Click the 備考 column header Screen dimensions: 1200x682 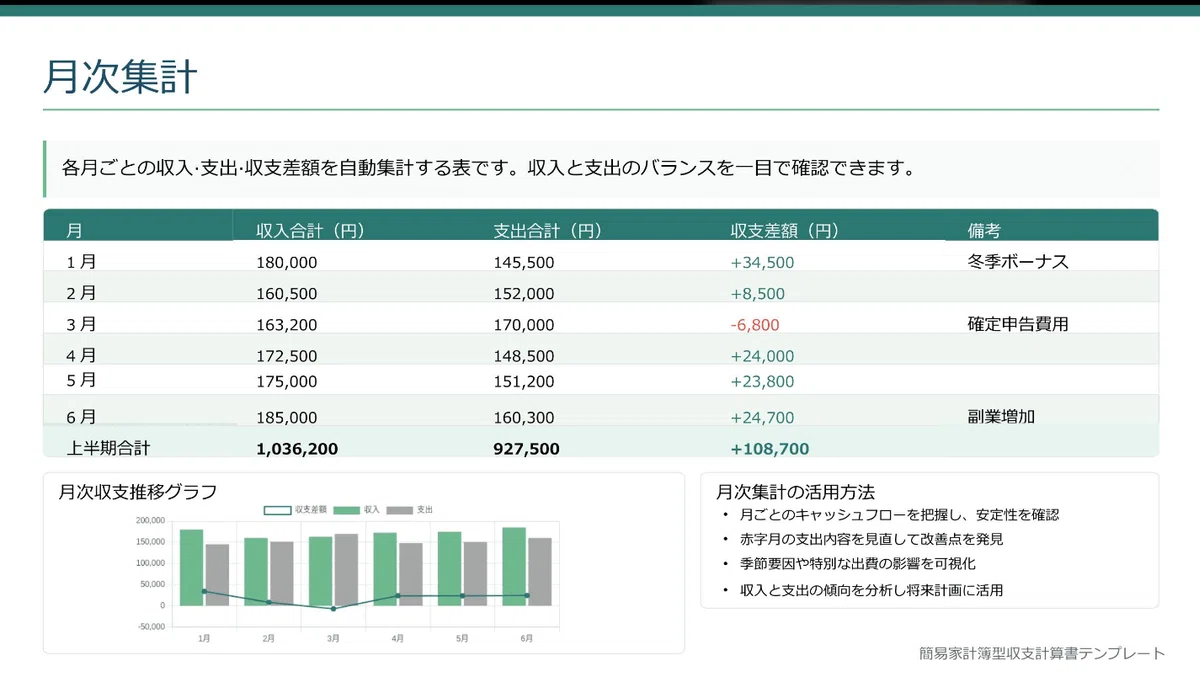pos(984,231)
